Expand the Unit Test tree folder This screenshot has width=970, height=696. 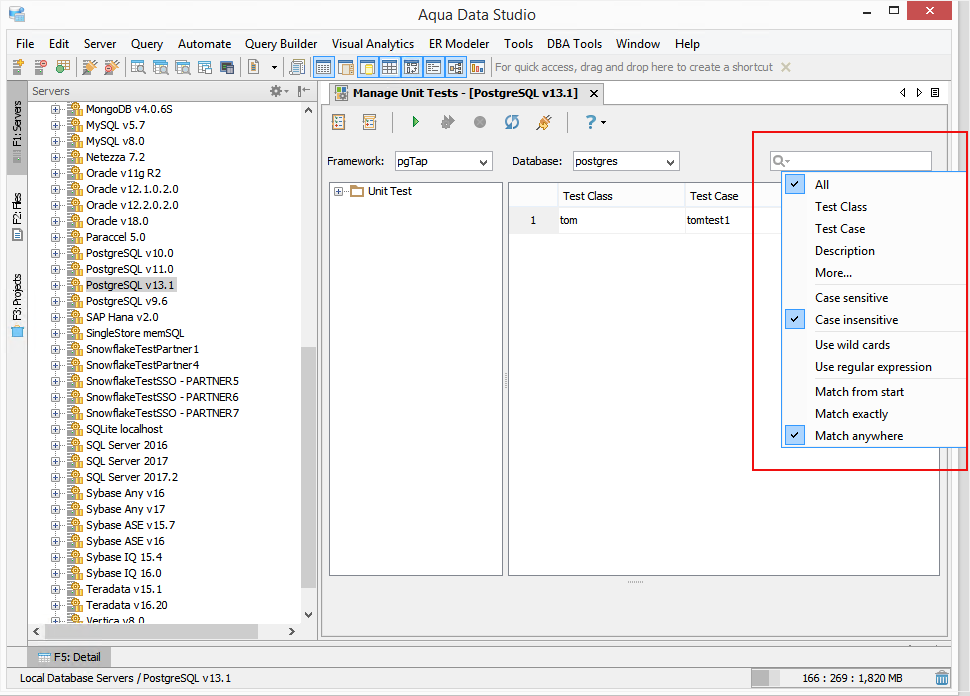click(x=338, y=192)
